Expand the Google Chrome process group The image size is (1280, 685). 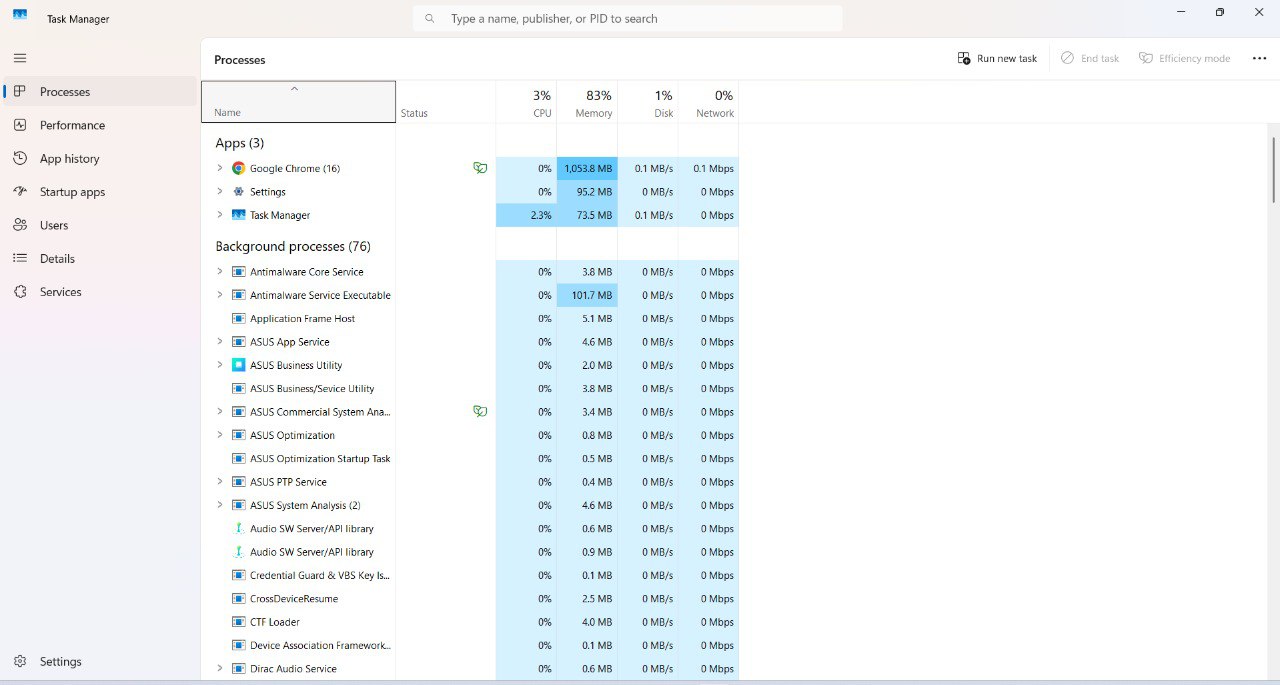[220, 168]
